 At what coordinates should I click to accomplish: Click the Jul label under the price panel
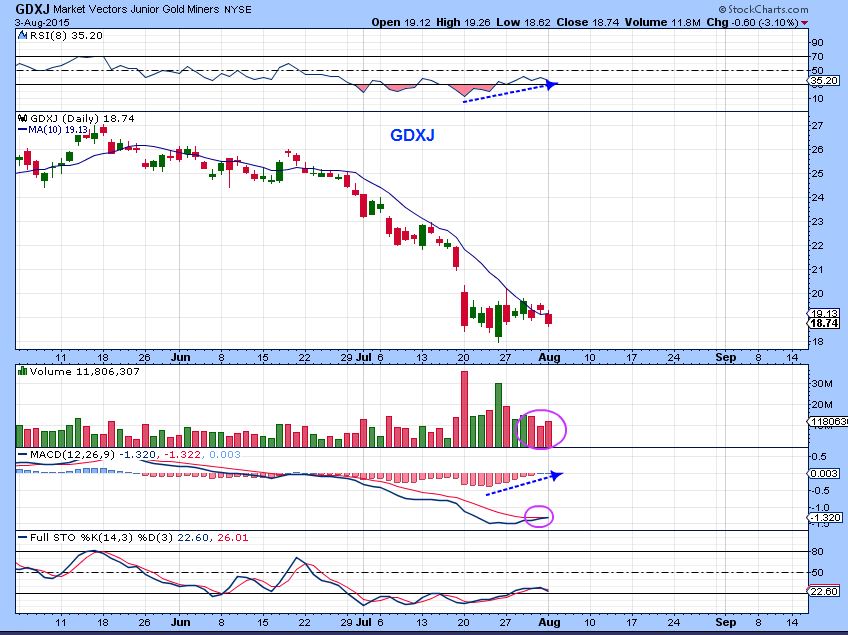(364, 357)
